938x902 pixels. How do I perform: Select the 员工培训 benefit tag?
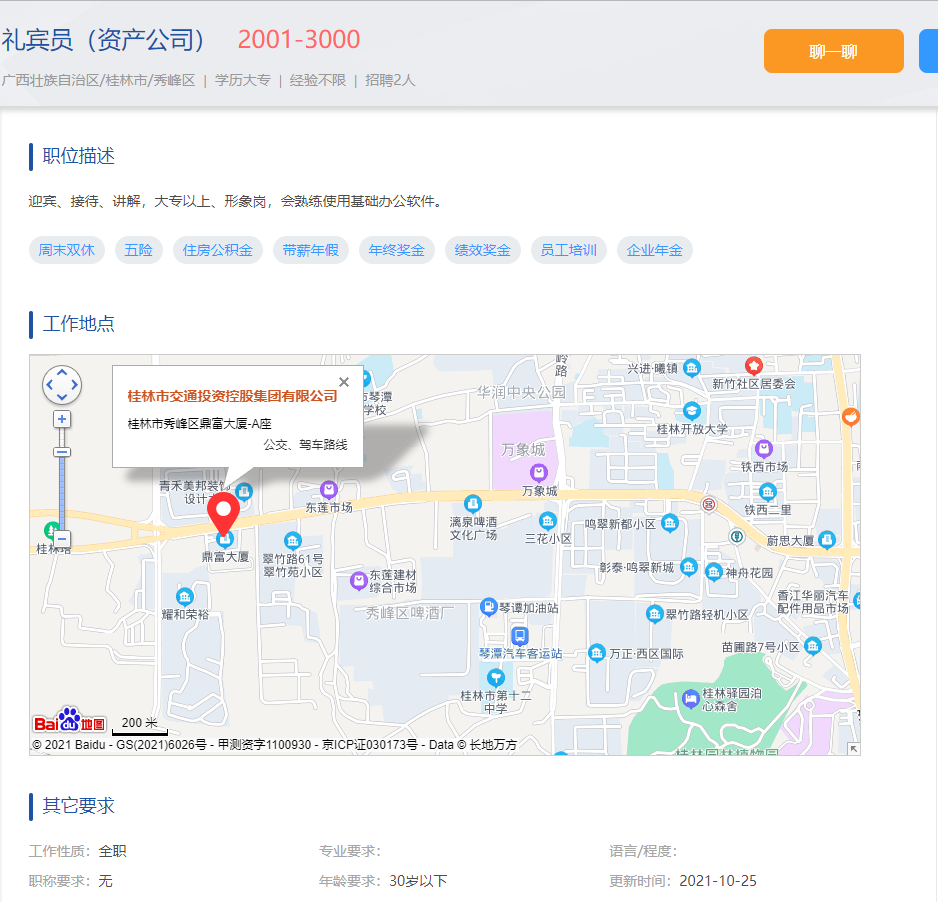point(569,250)
